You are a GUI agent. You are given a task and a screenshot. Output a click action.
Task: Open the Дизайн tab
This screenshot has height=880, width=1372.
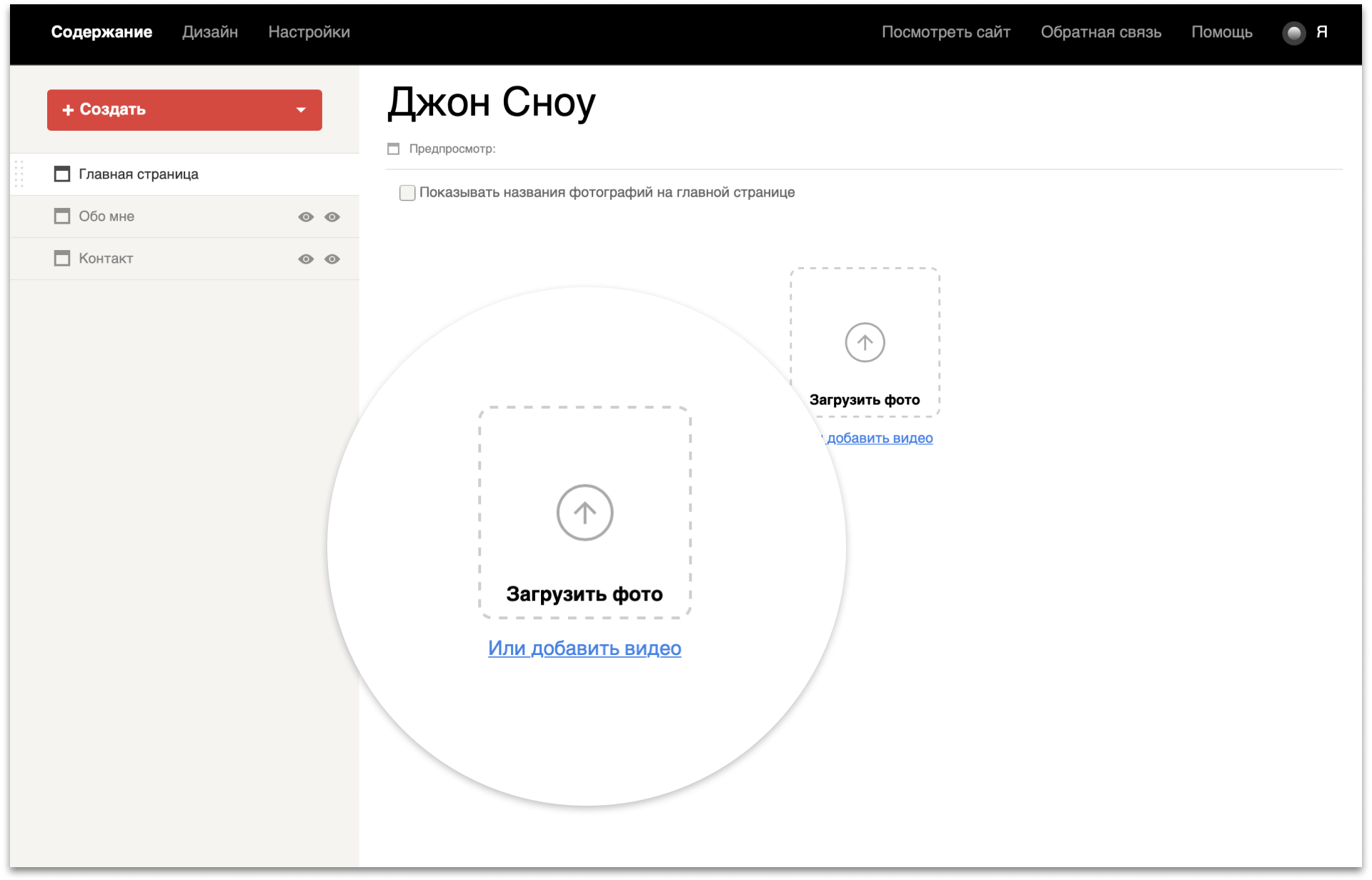coord(209,32)
